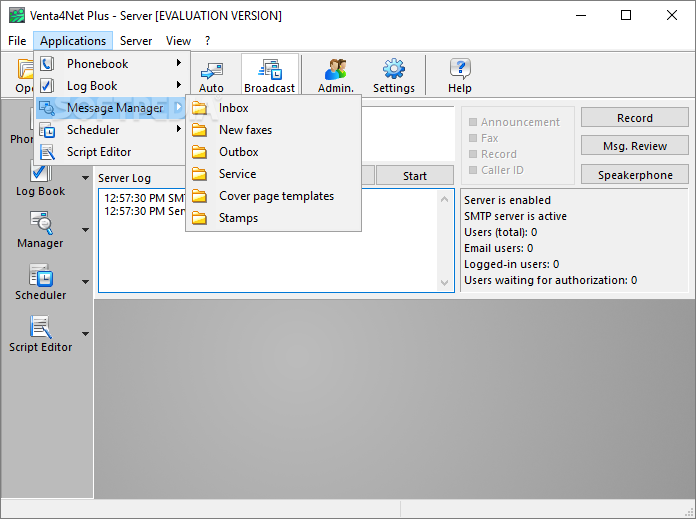Choose Cover page templates from submenu
This screenshot has width=696, height=519.
point(273,196)
